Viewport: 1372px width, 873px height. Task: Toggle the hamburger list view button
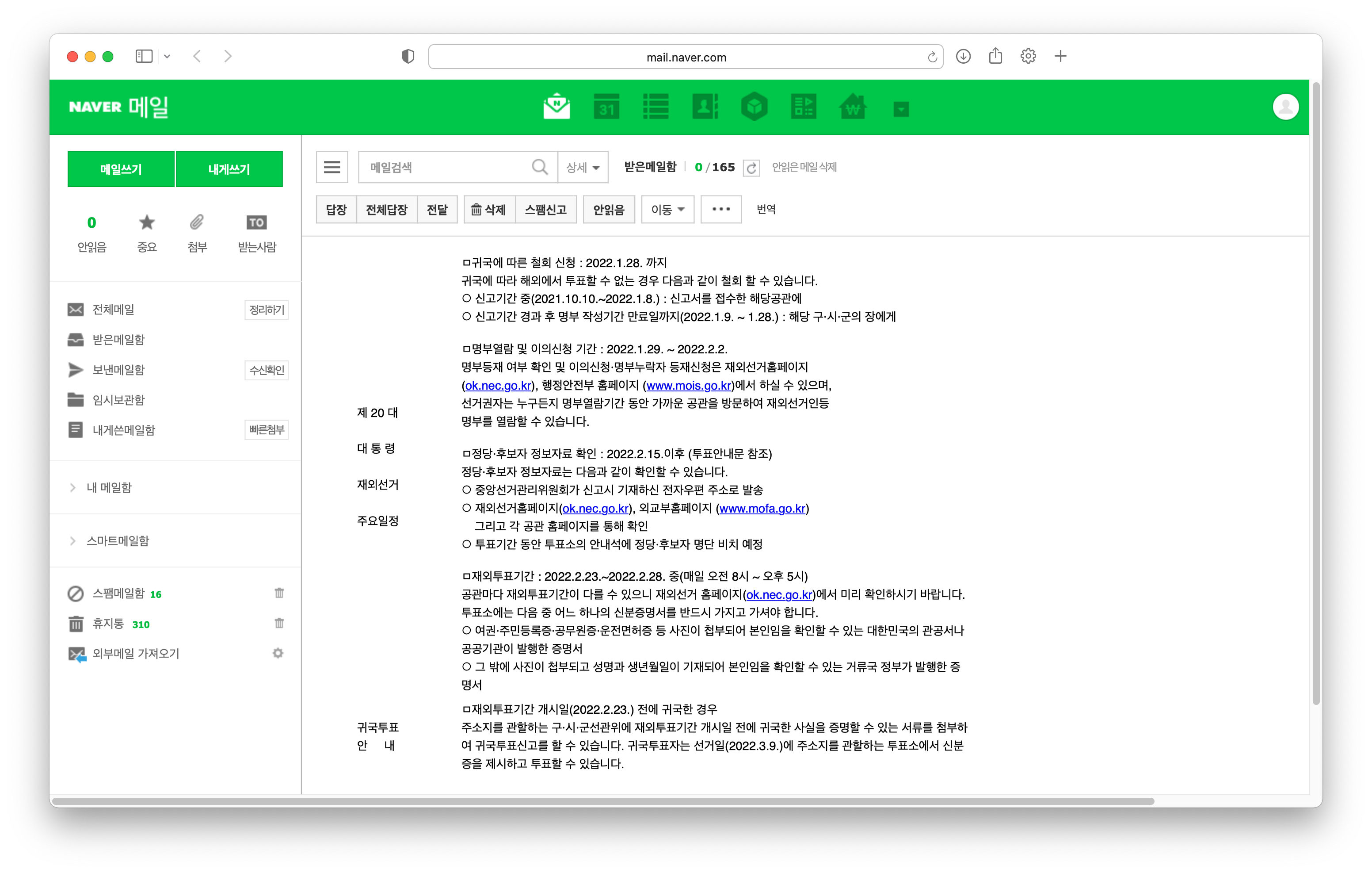pos(332,167)
